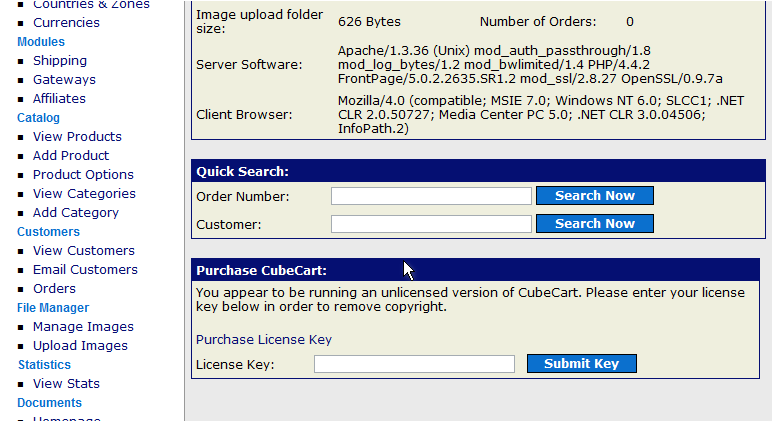Open Upload Images in File Manager
Screen dimensions: 776x422
pos(80,346)
